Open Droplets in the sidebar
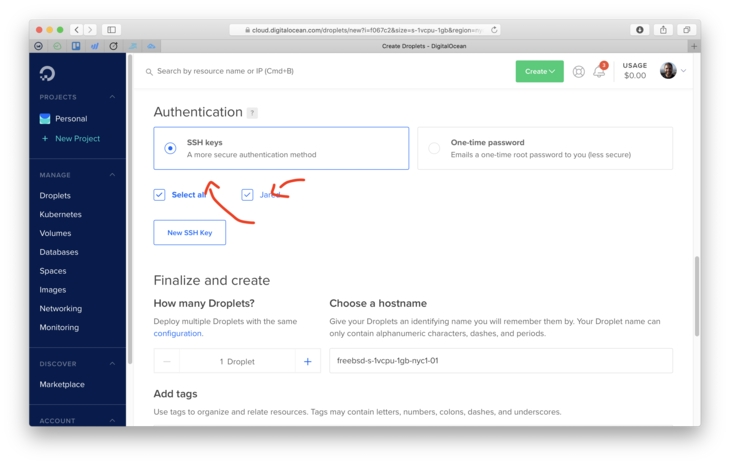This screenshot has height=465, width=730. click(55, 196)
